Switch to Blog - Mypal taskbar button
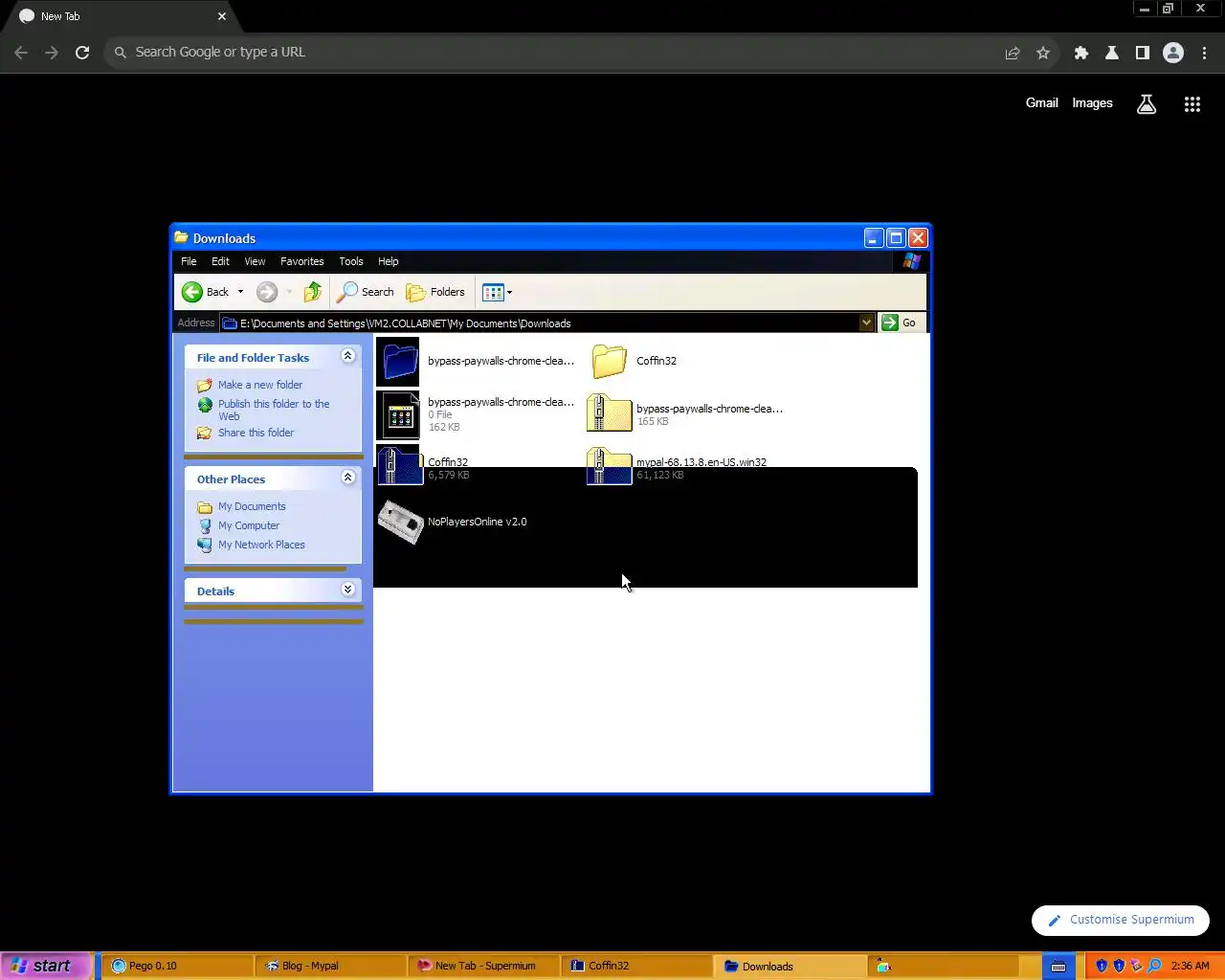 coord(331,966)
